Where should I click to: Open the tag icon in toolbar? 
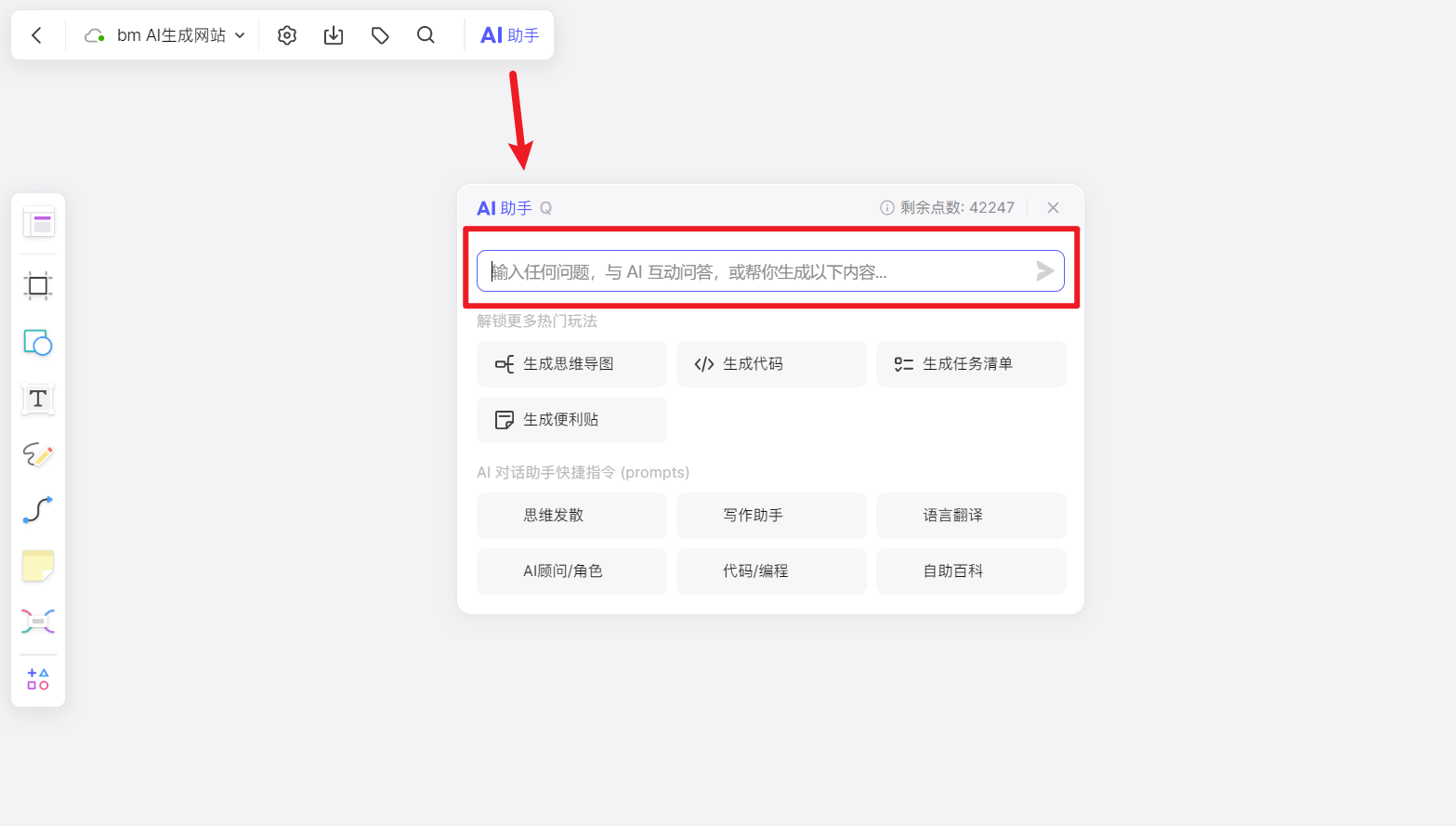(x=380, y=35)
